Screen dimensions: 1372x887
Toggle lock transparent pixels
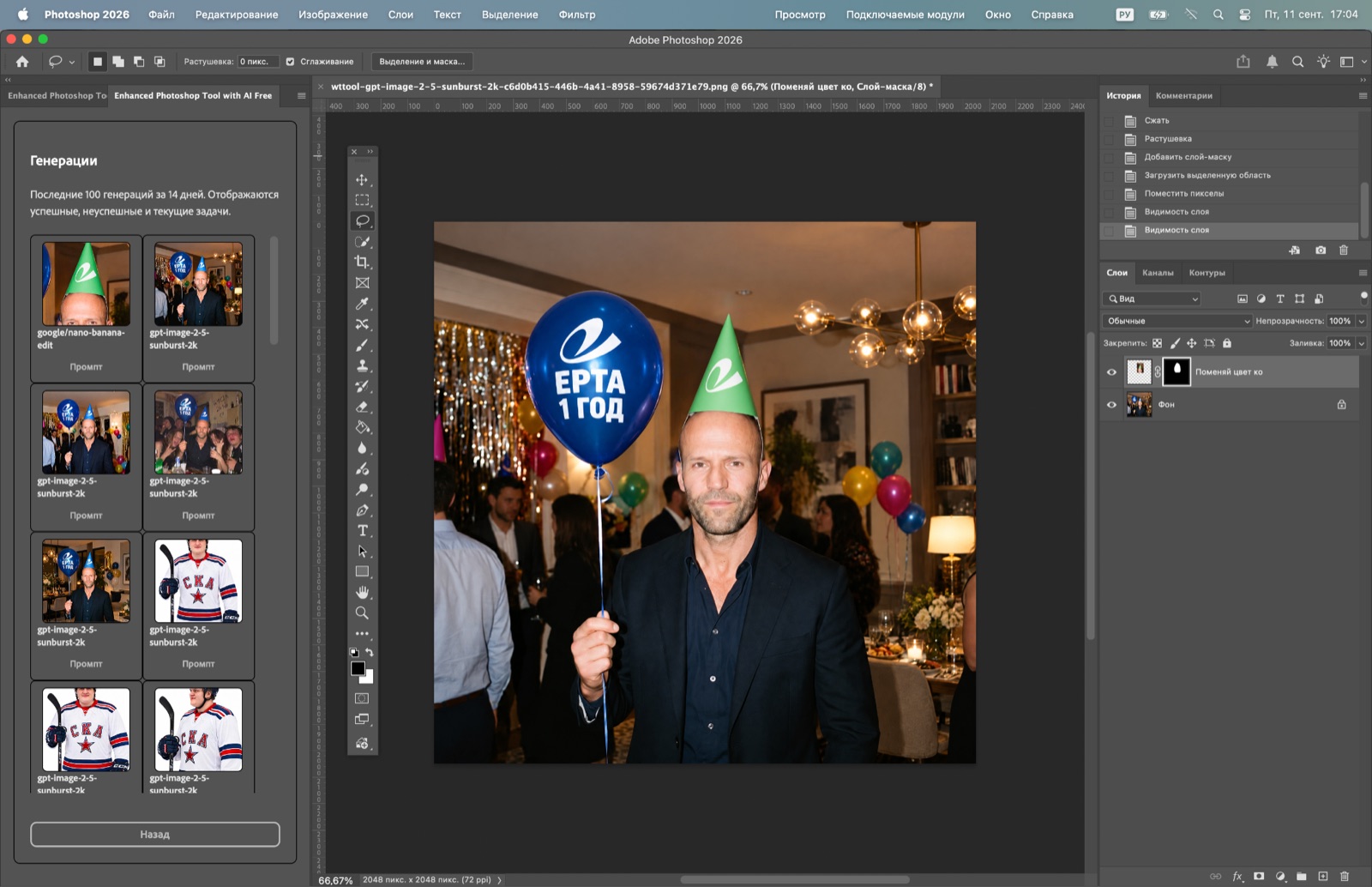[1157, 343]
